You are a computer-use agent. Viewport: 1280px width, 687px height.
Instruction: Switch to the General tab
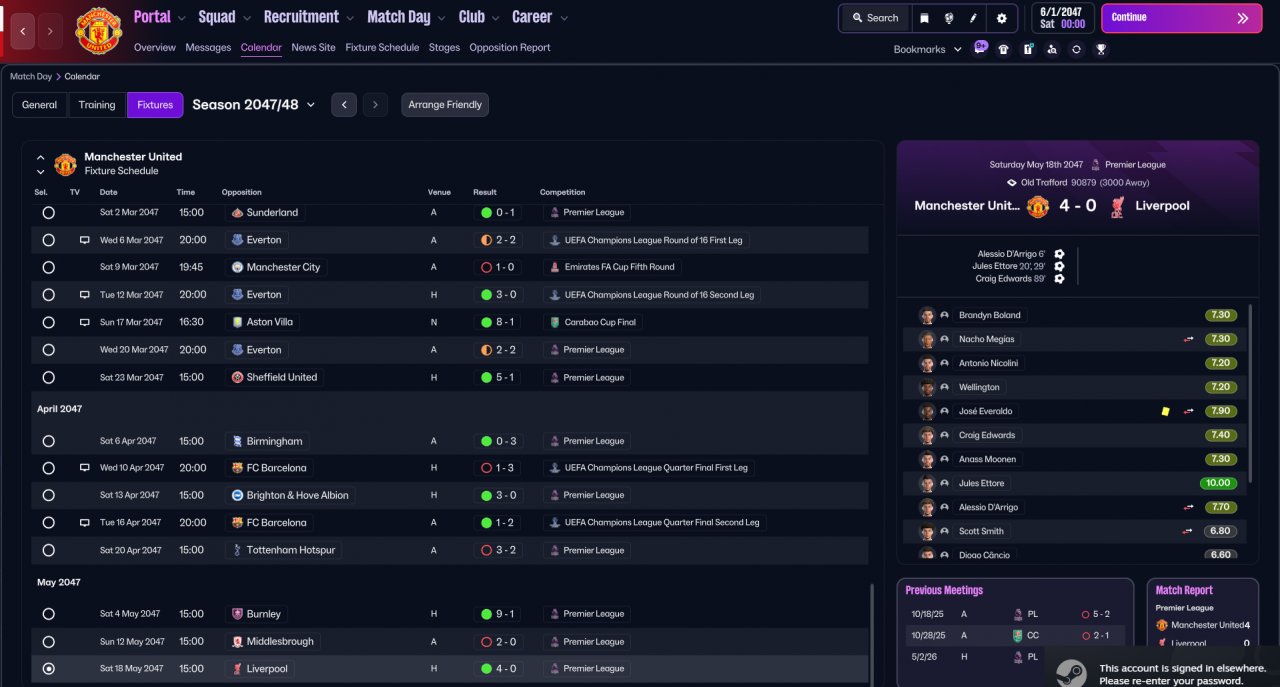click(x=40, y=105)
